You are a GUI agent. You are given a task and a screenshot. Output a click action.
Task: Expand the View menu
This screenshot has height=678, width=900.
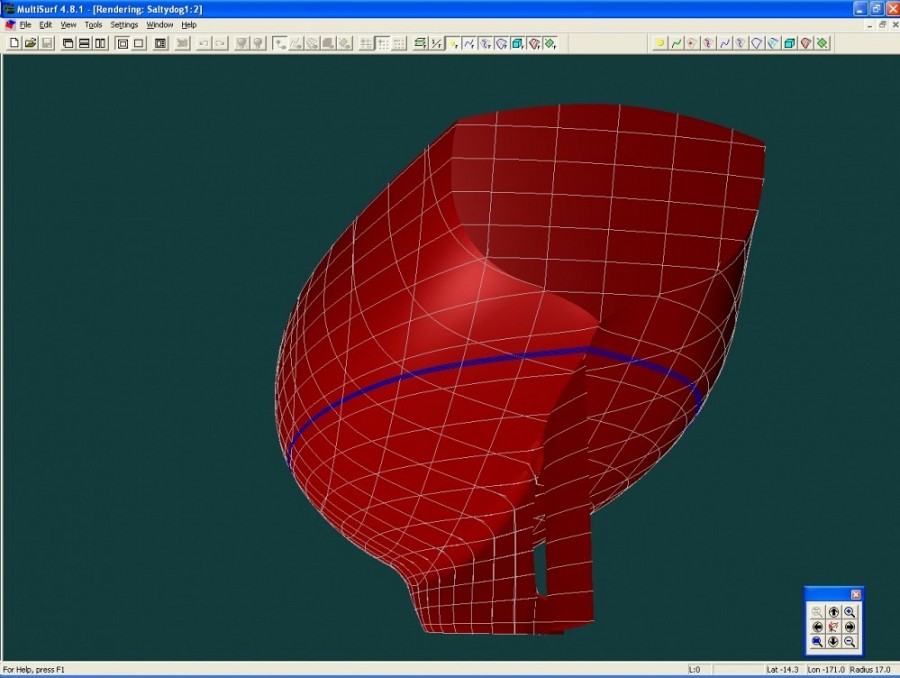68,24
